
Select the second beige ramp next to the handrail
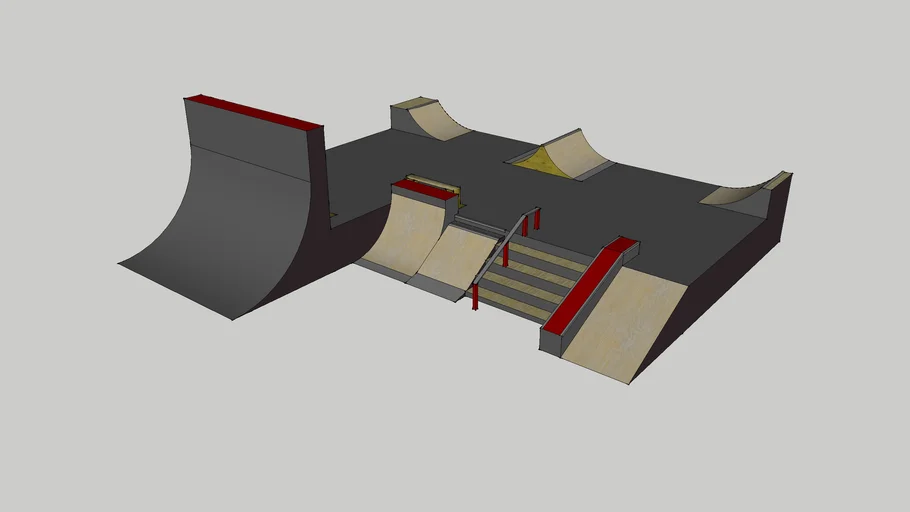[455, 257]
